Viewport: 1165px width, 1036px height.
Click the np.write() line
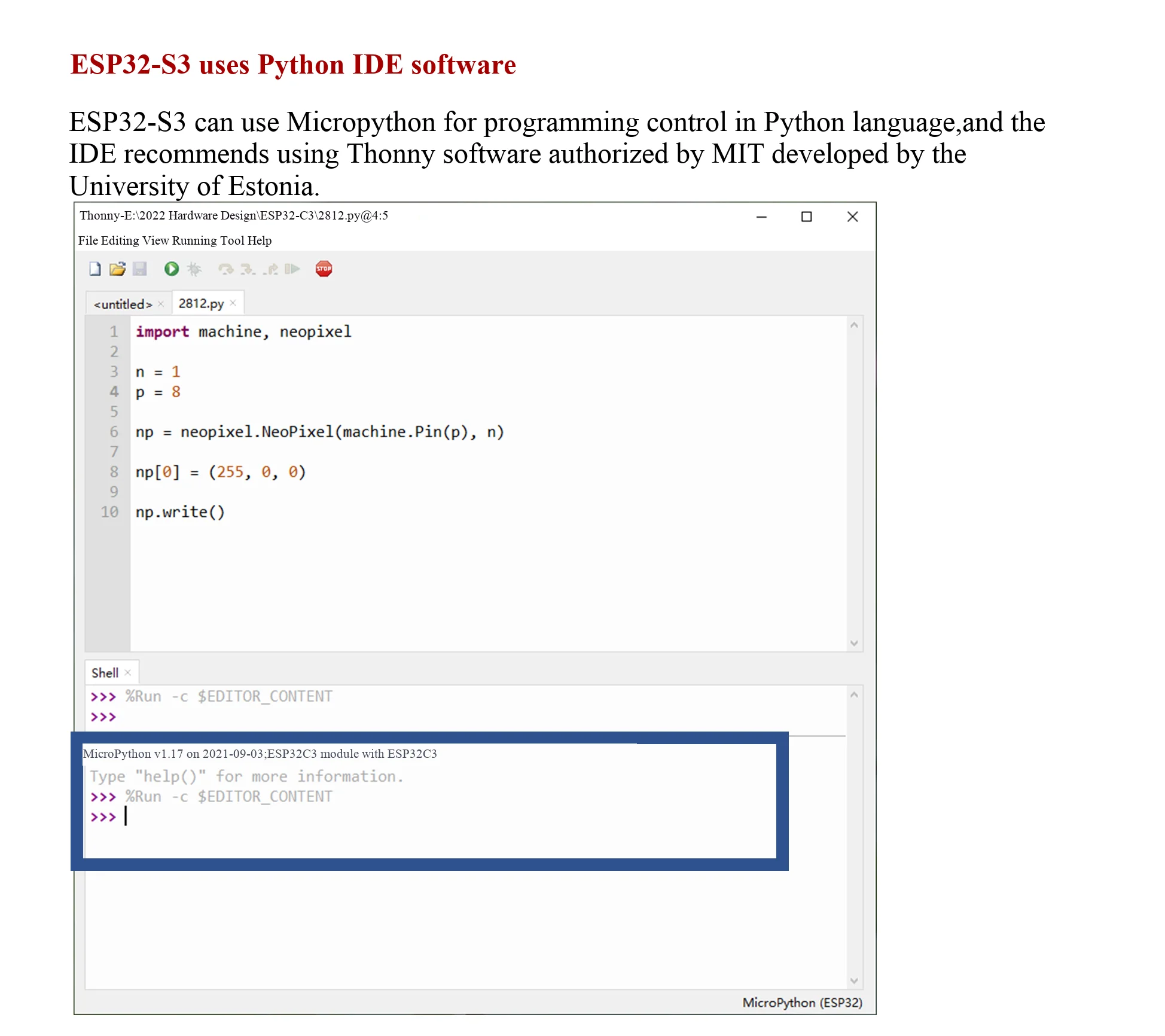[180, 513]
